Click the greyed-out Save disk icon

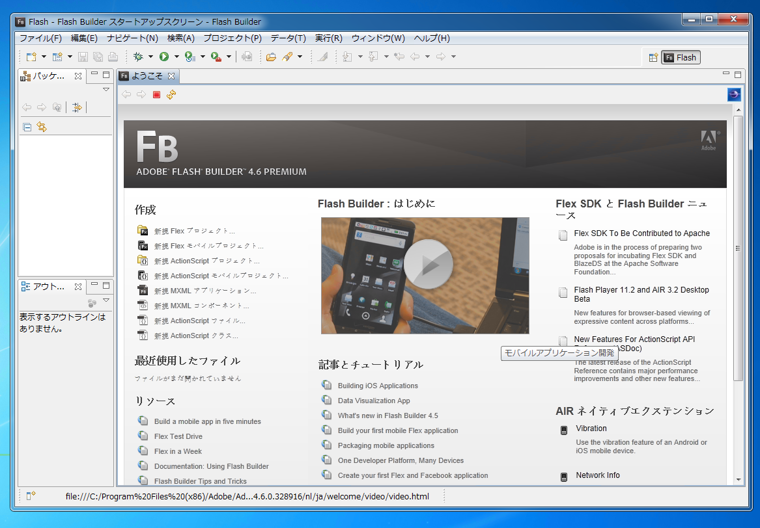pos(83,57)
